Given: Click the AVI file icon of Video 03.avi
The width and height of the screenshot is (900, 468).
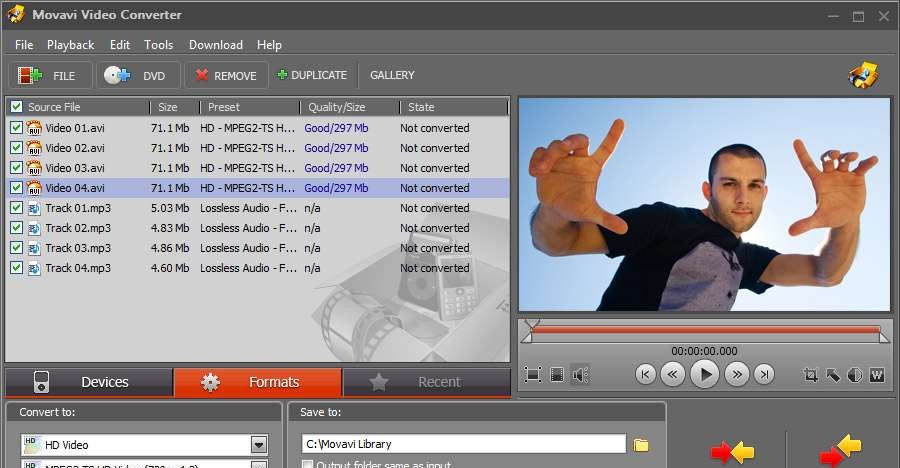Looking at the screenshot, I should click(x=34, y=168).
